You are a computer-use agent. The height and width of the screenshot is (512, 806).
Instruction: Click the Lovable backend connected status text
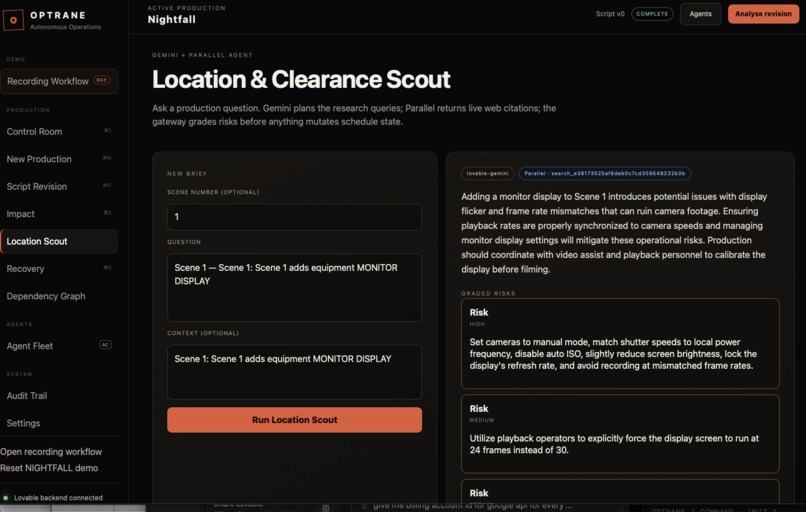pyautogui.click(x=58, y=498)
